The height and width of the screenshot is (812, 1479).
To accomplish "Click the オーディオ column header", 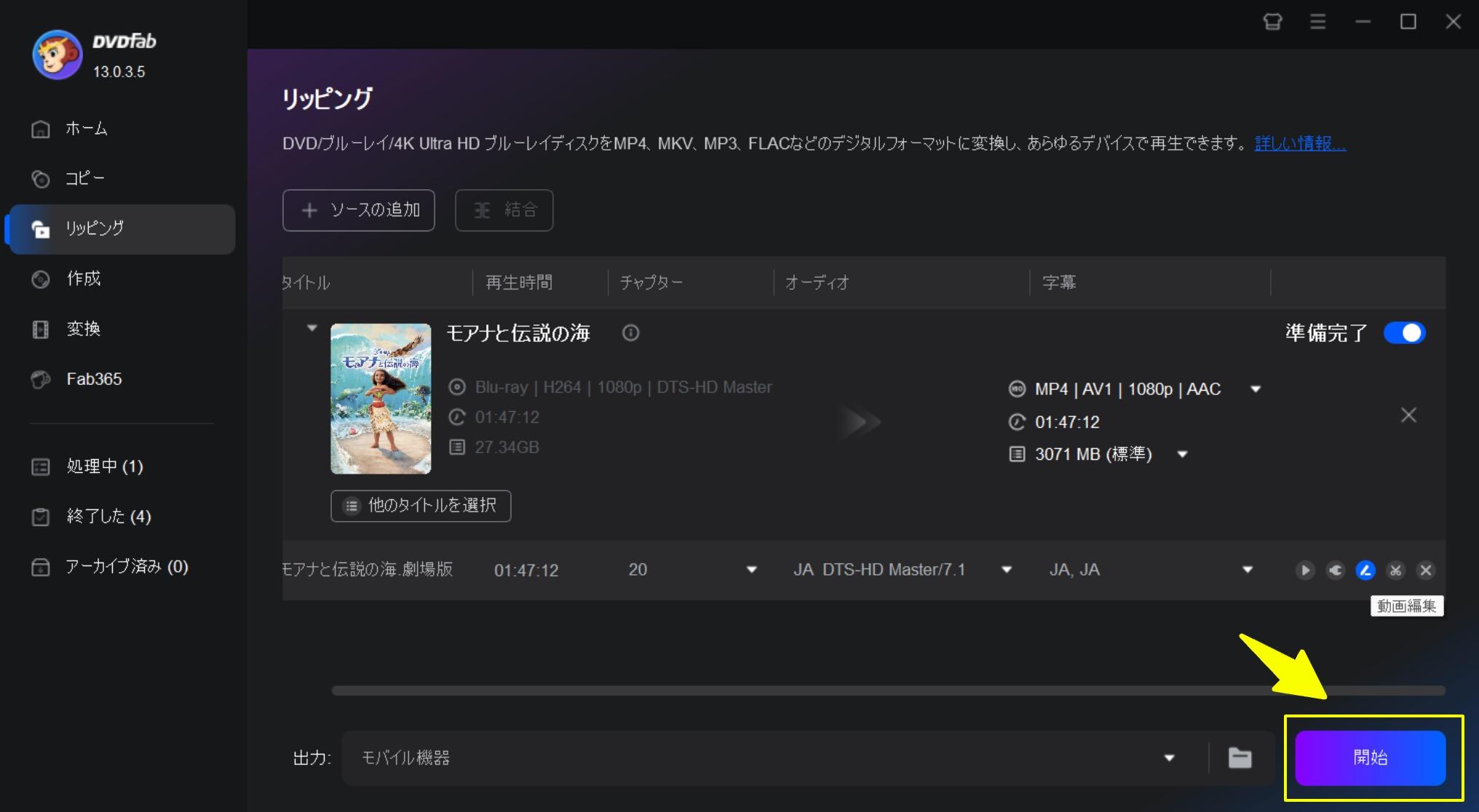I will point(817,282).
